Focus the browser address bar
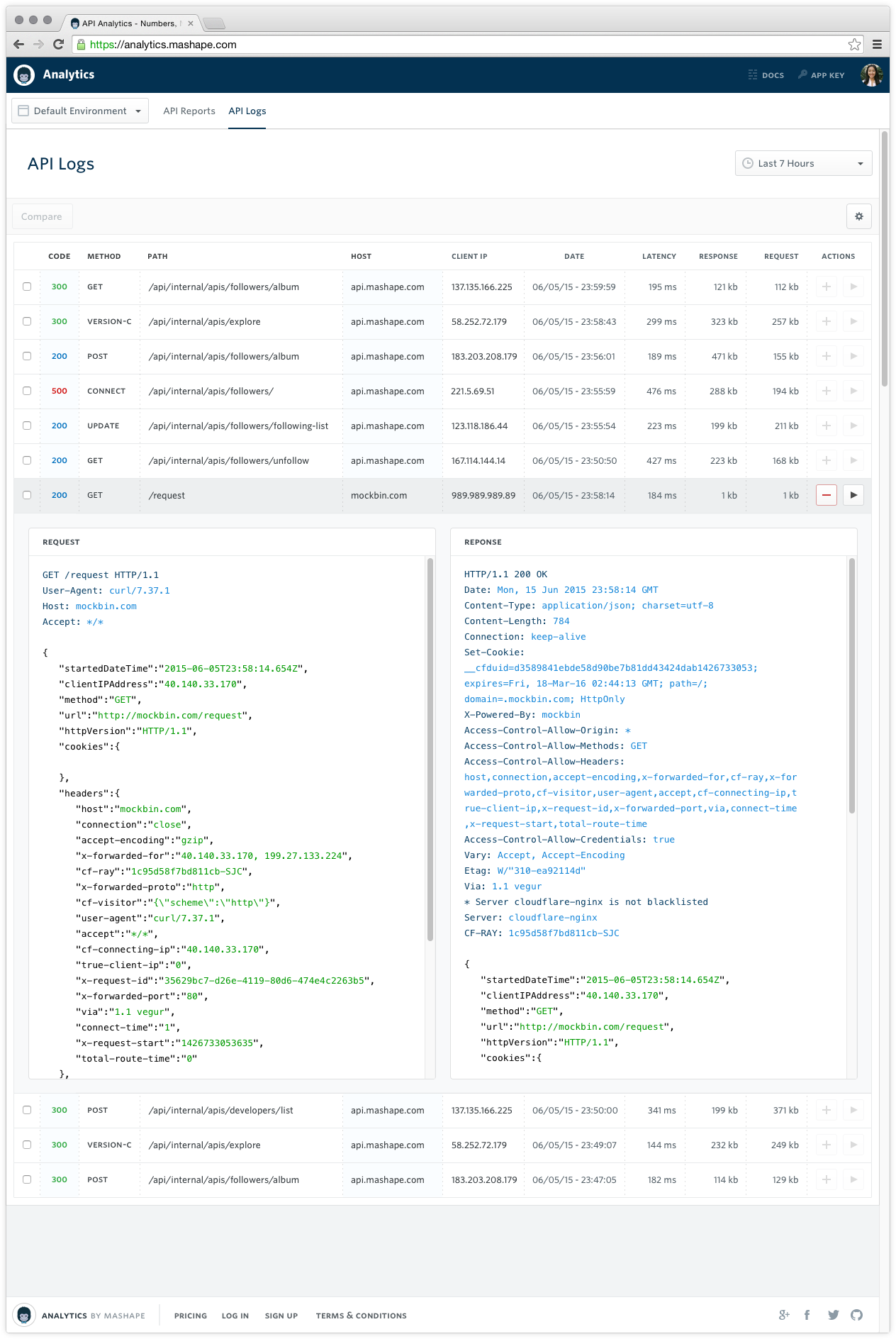 (x=468, y=44)
